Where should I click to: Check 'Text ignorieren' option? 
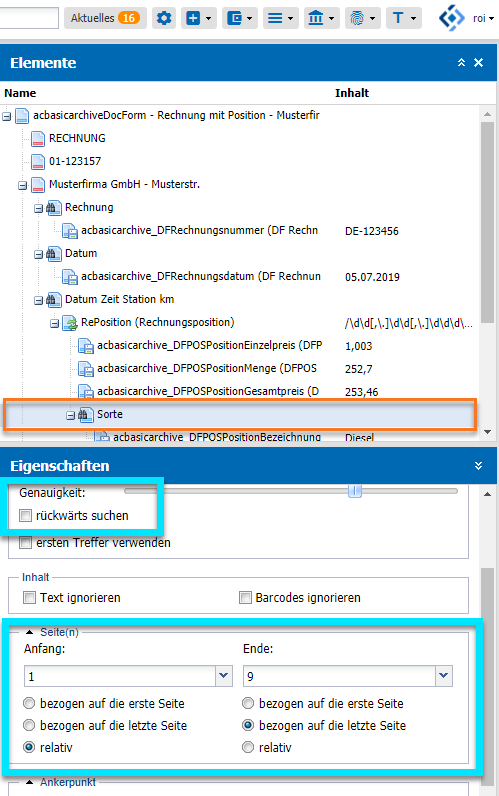coord(29,598)
